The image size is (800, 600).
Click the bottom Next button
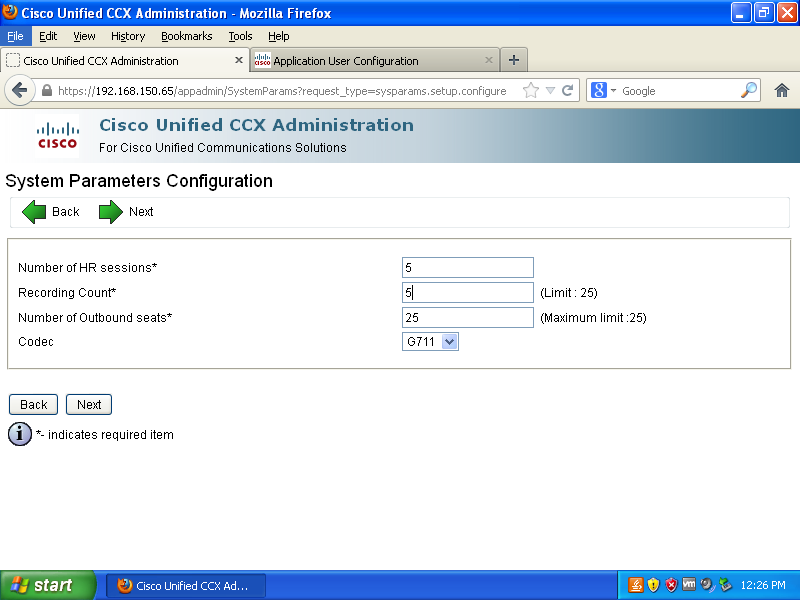[x=89, y=405]
